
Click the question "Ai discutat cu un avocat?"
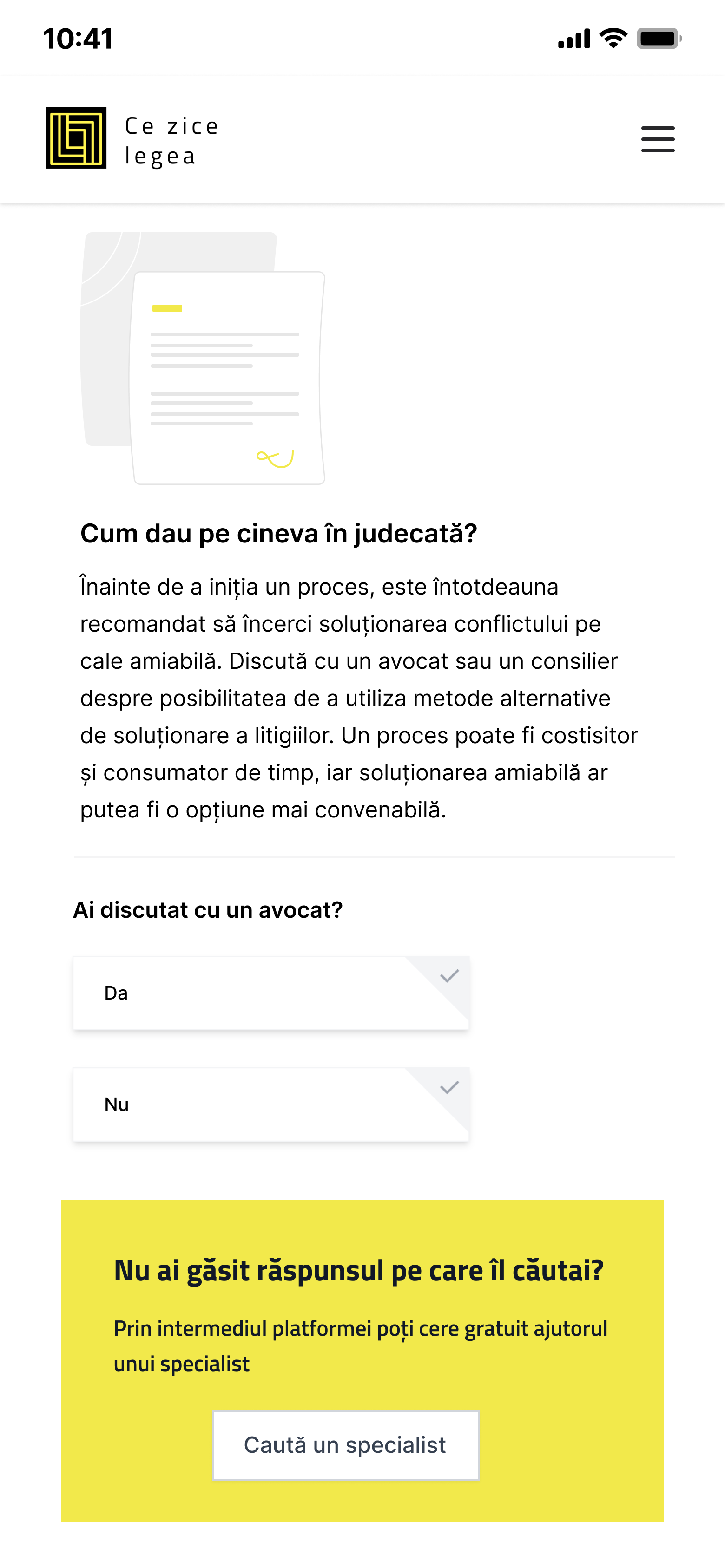pyautogui.click(x=208, y=910)
